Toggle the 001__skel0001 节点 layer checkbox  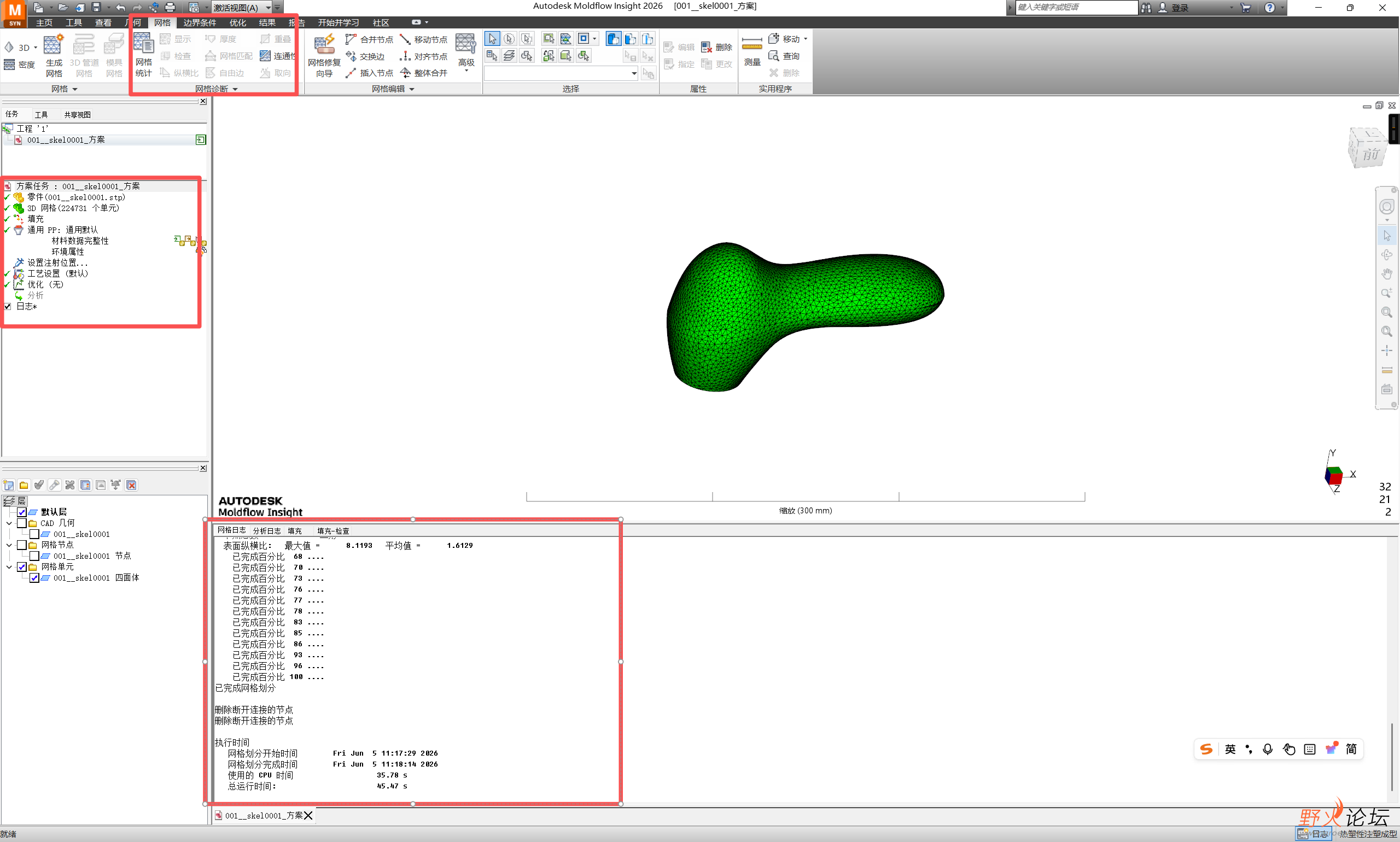tap(34, 556)
